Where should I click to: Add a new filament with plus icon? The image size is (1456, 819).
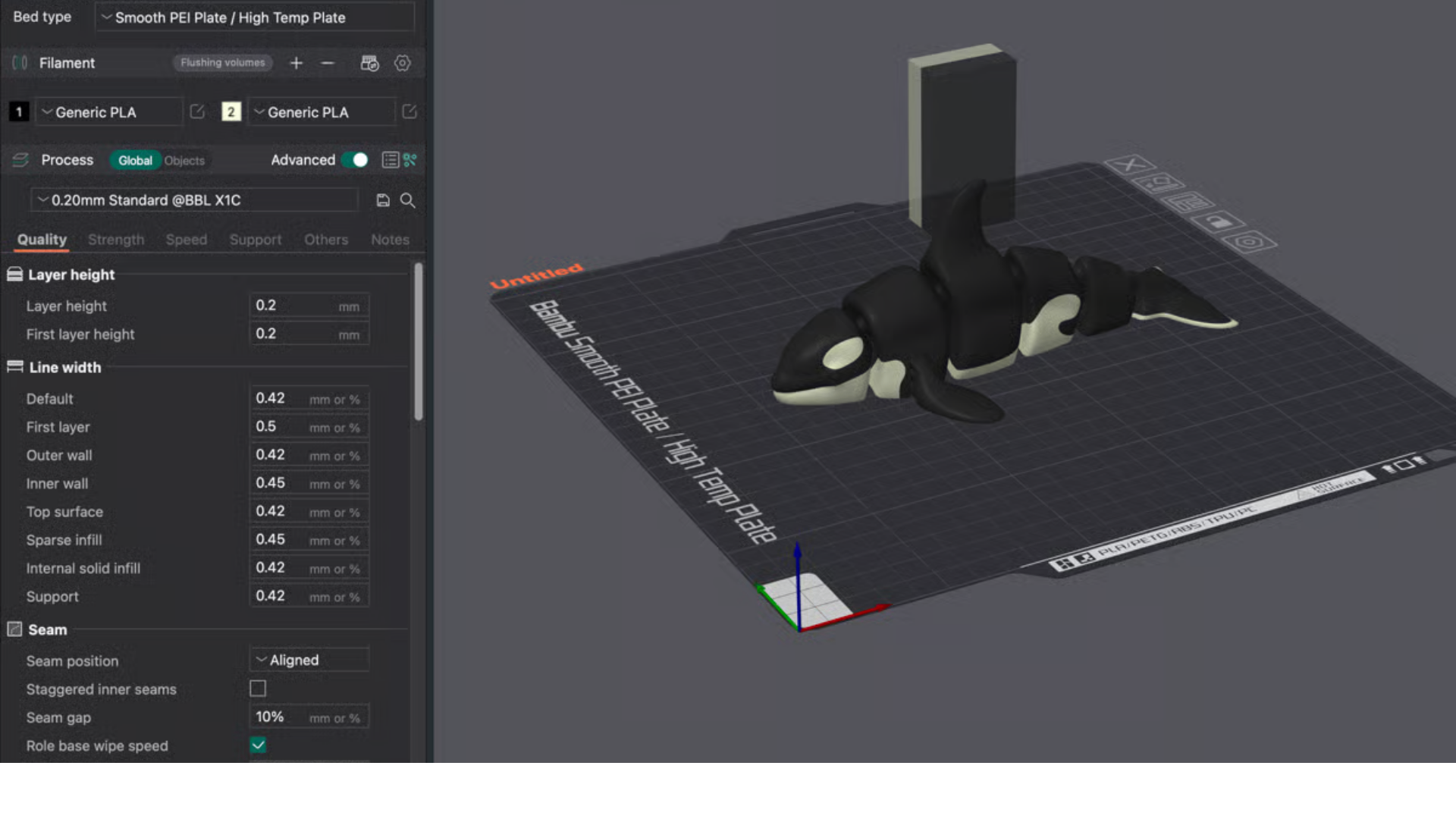tap(297, 63)
